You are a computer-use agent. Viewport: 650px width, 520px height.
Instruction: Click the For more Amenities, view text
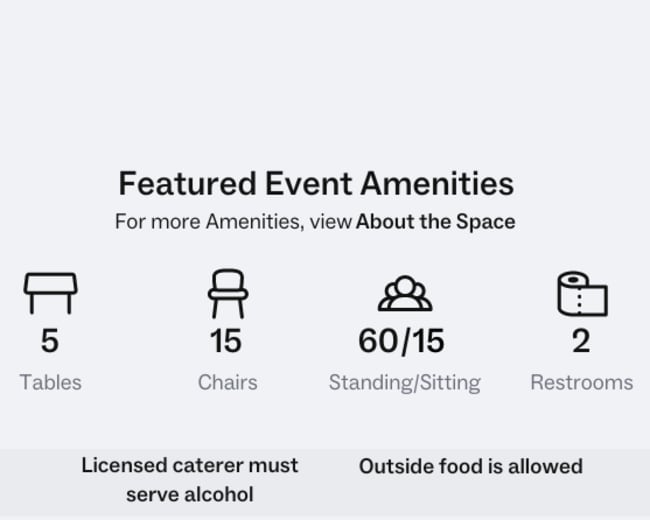[x=233, y=221]
